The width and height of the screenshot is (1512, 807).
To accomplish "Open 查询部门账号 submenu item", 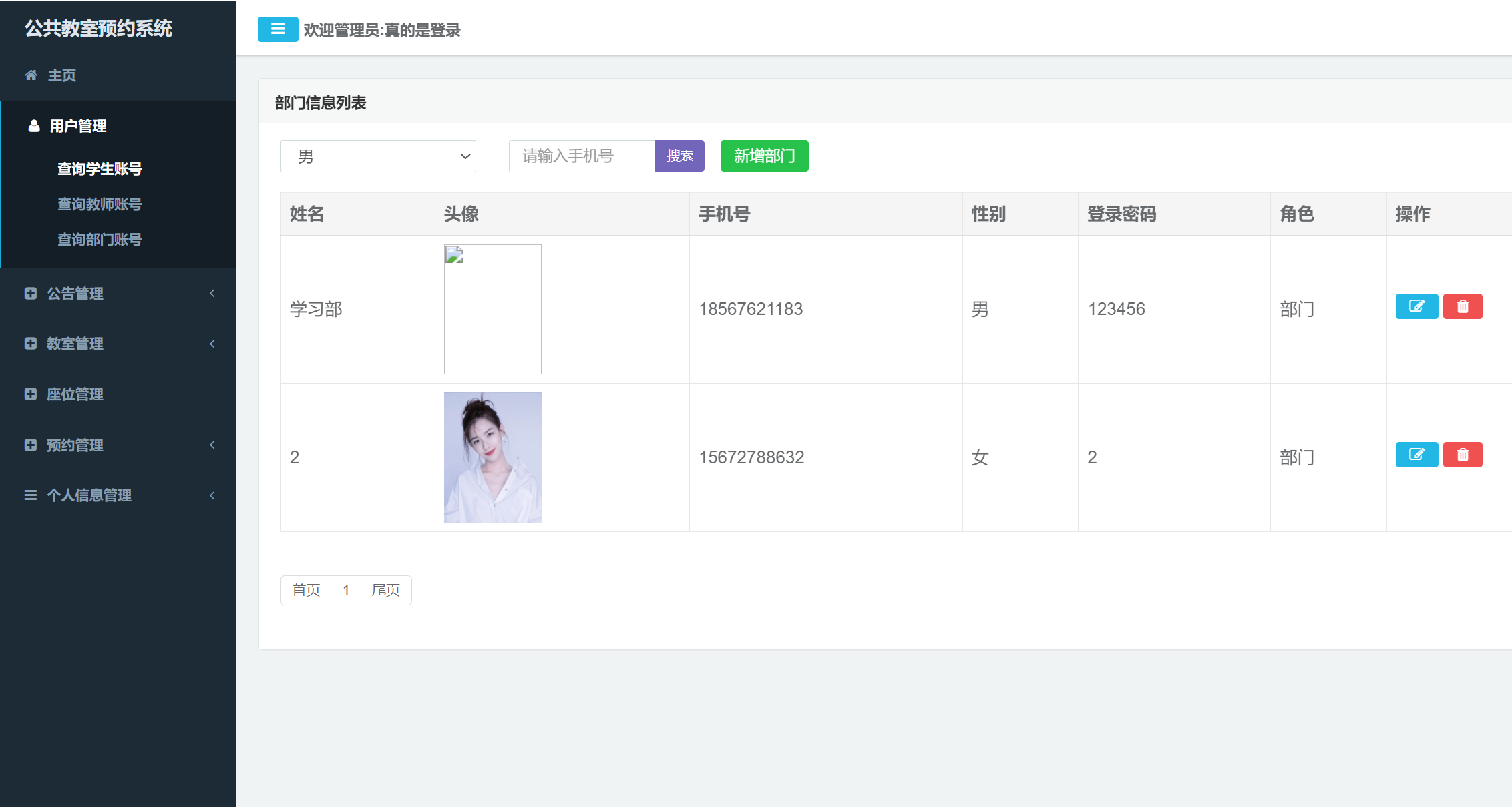I will tap(100, 240).
